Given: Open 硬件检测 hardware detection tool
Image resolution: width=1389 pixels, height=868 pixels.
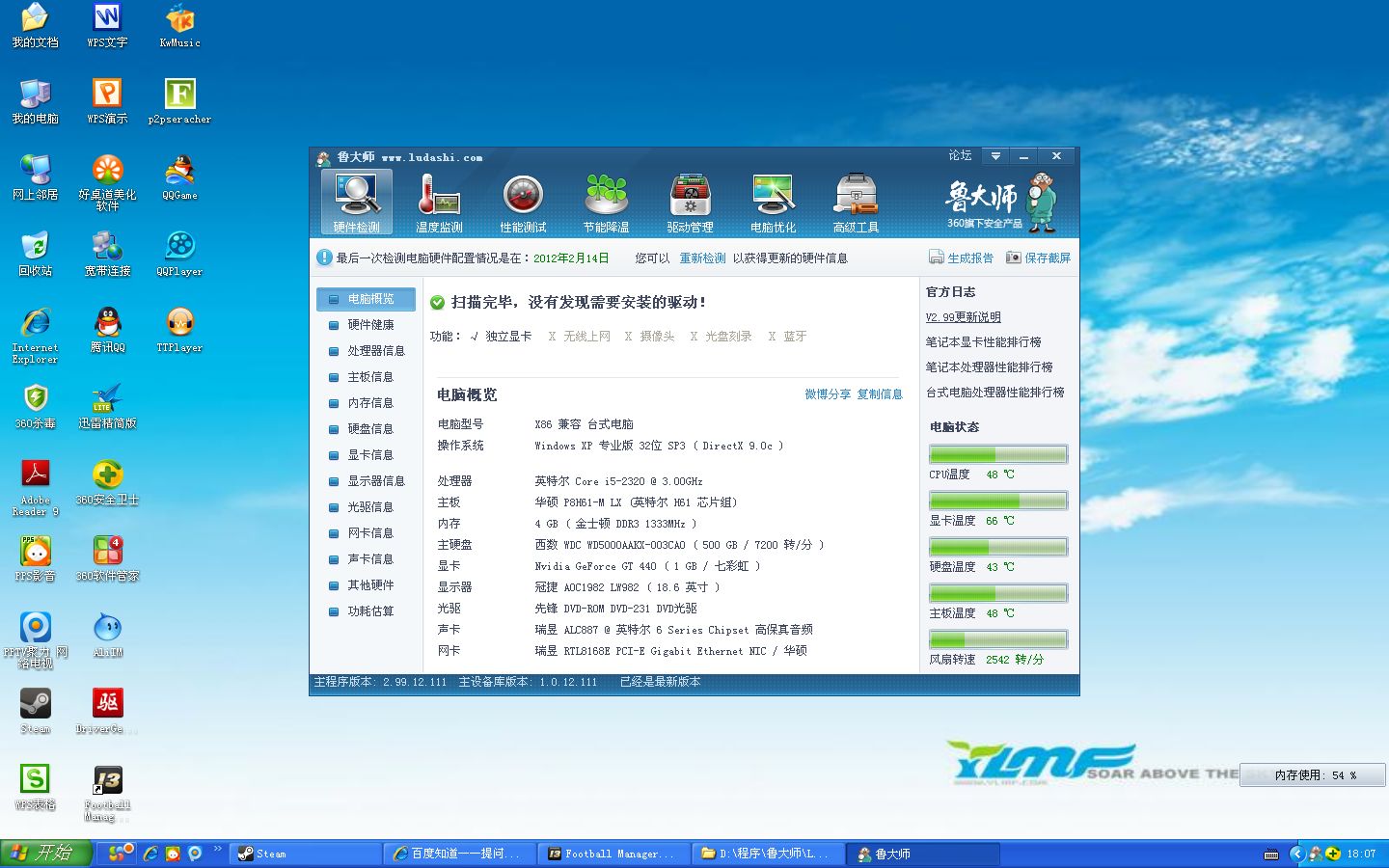Looking at the screenshot, I should point(357,202).
